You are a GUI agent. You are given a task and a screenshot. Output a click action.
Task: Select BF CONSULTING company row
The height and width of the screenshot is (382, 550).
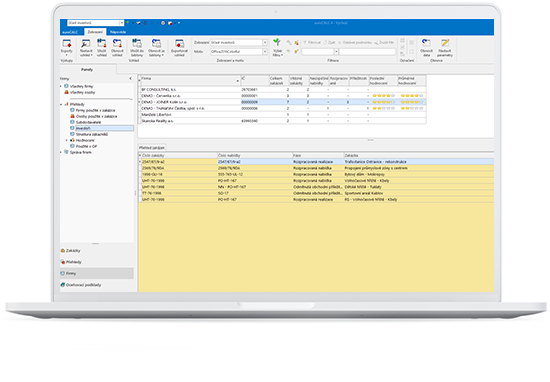[x=283, y=89]
